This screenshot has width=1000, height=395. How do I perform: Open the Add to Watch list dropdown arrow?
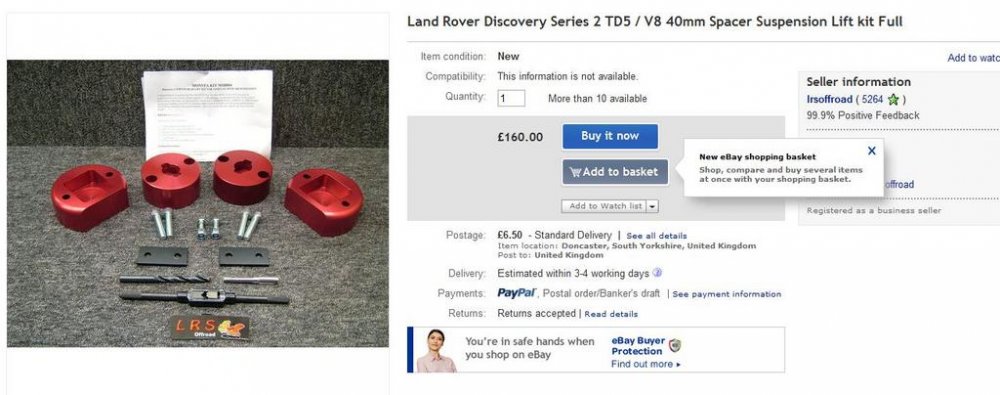tap(653, 206)
